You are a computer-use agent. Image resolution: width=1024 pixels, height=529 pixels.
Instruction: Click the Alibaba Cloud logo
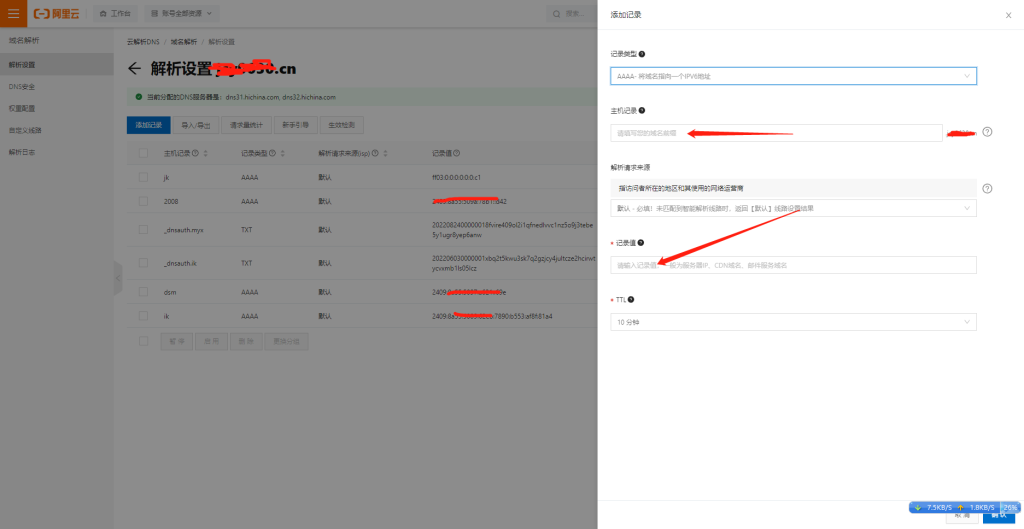click(x=57, y=14)
